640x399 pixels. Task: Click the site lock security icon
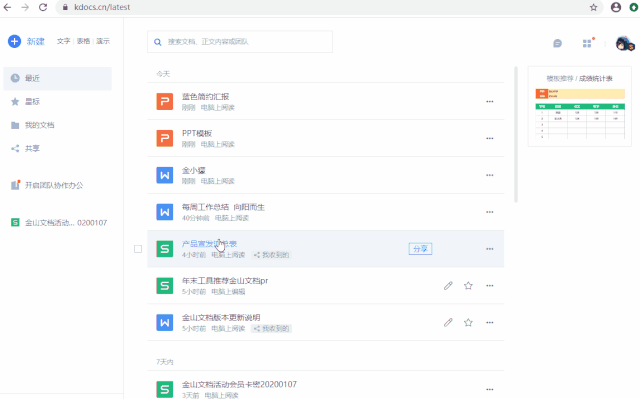[65, 7]
